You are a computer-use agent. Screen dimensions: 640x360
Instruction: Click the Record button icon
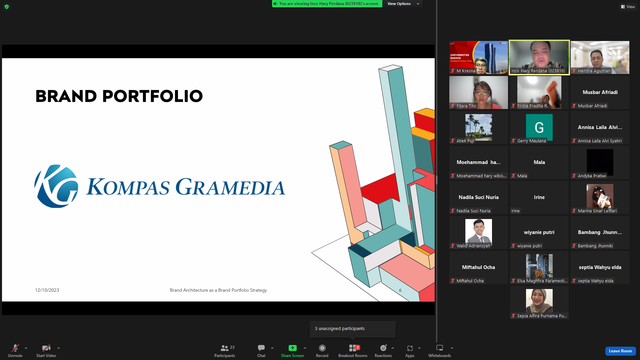(x=322, y=348)
